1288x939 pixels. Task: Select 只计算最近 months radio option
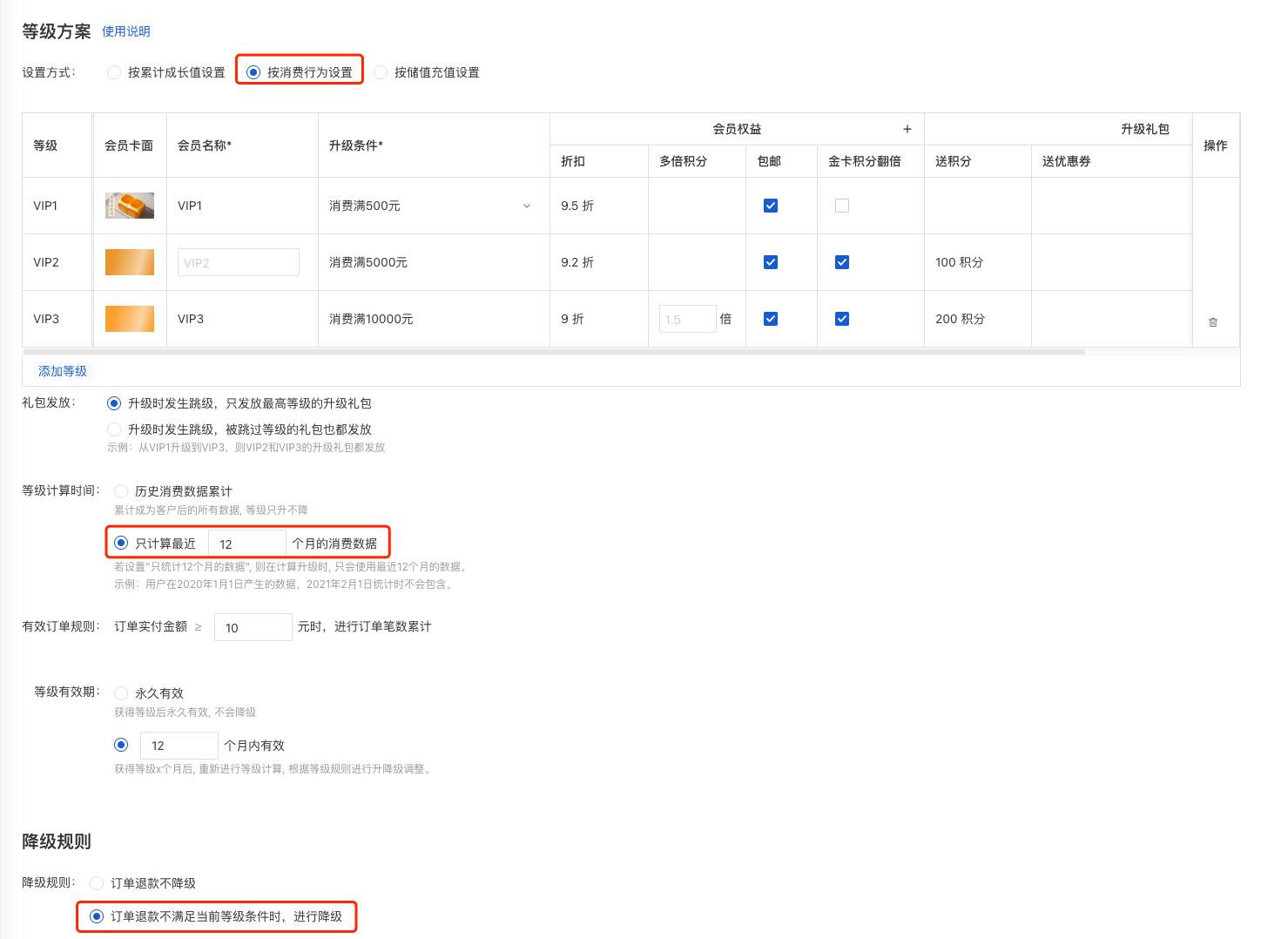(x=121, y=543)
